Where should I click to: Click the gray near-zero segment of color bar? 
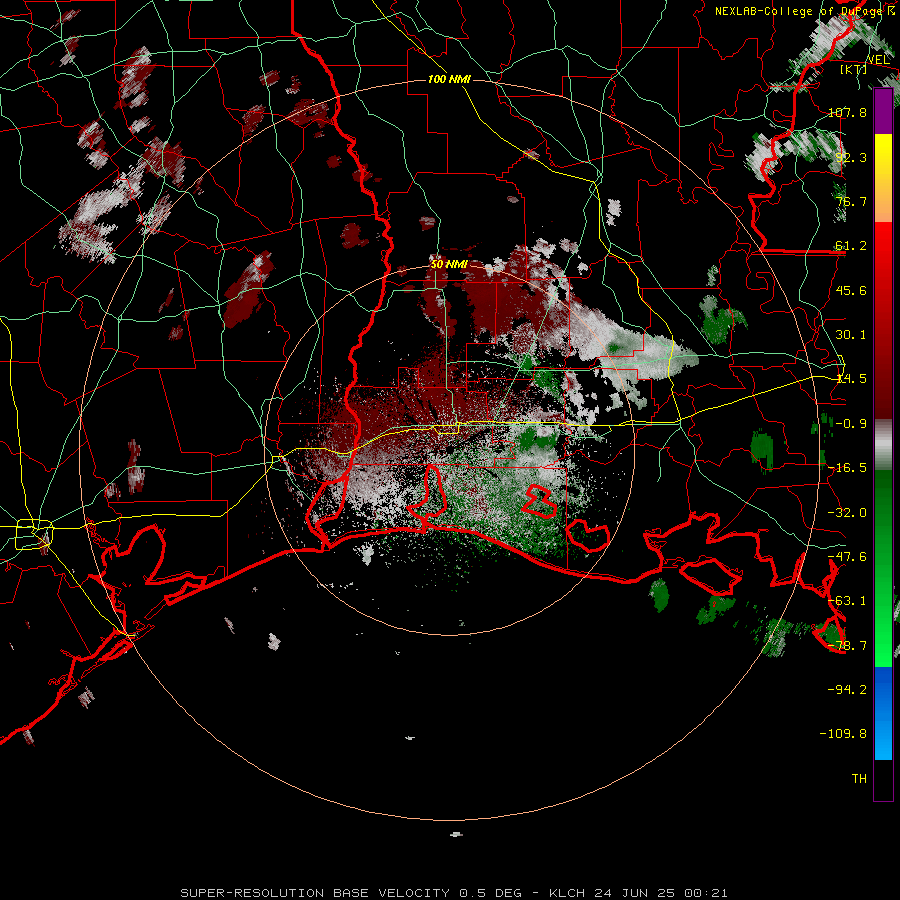[x=883, y=445]
